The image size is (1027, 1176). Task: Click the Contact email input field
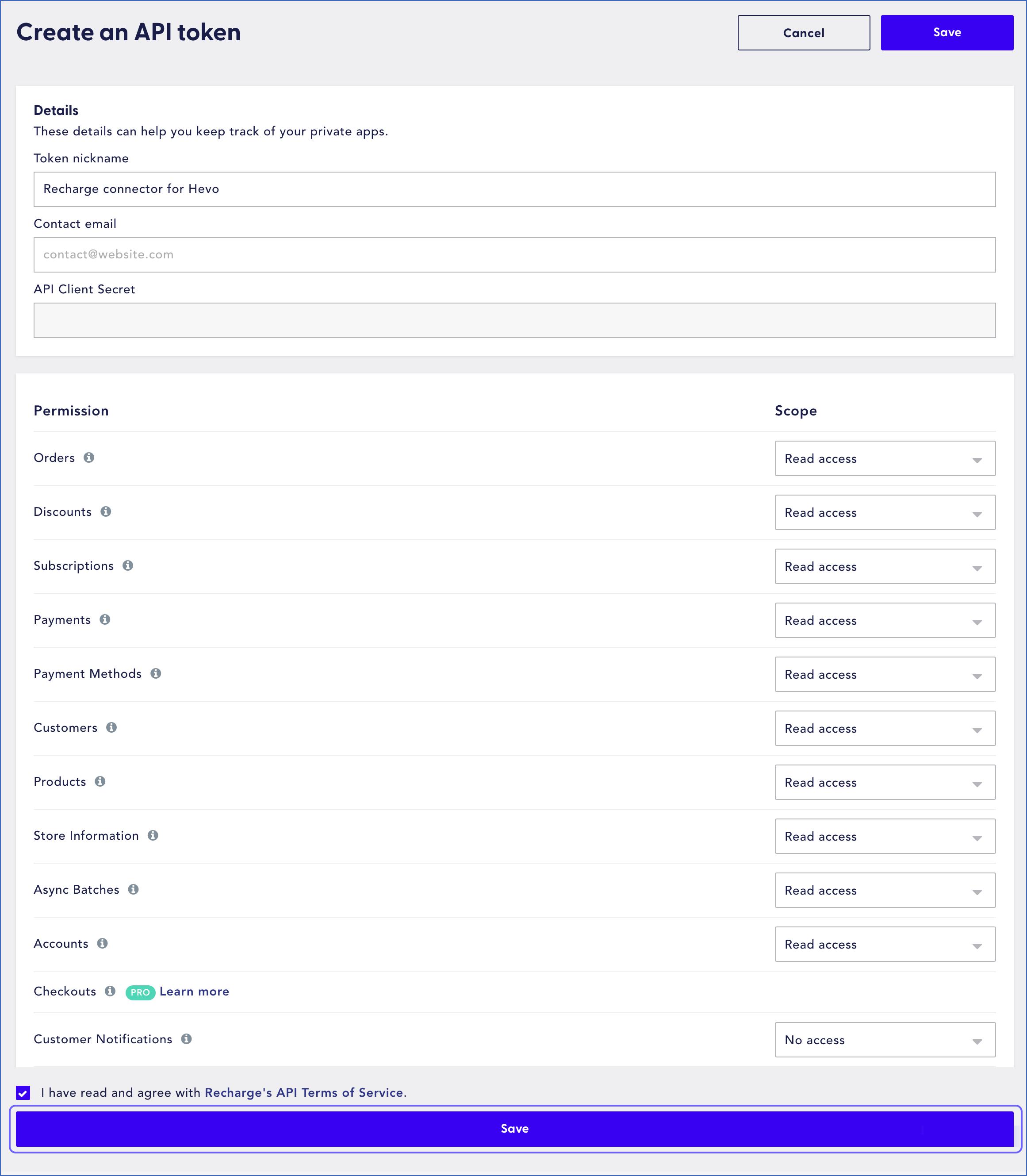click(x=514, y=254)
